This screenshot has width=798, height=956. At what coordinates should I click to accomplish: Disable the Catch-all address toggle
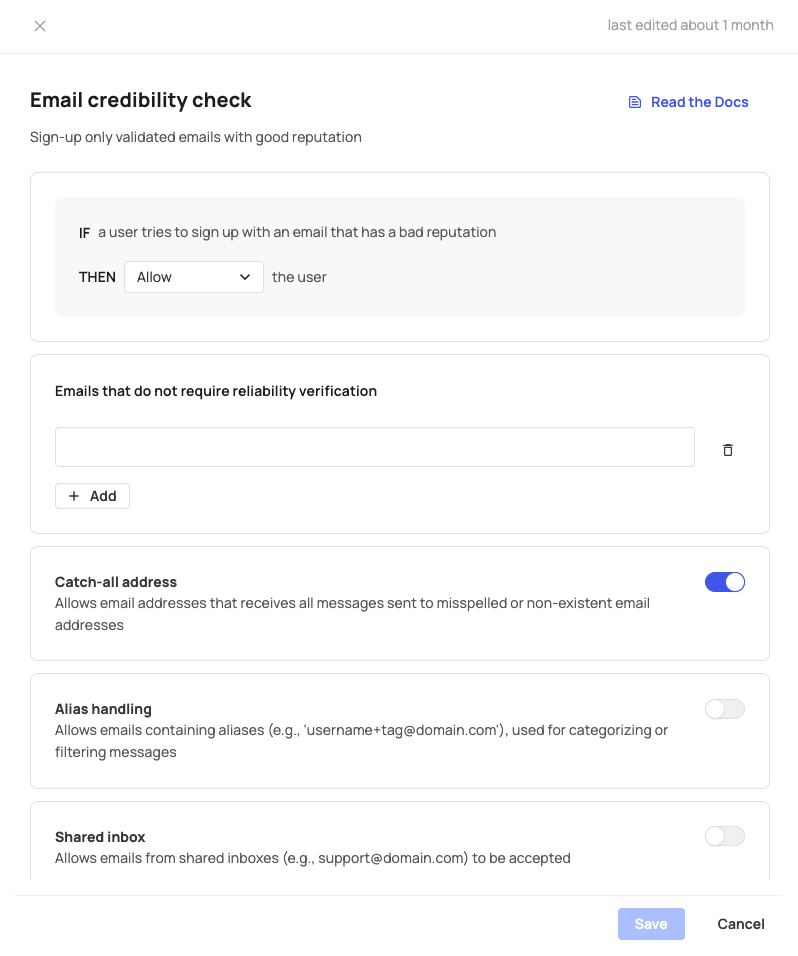point(725,581)
